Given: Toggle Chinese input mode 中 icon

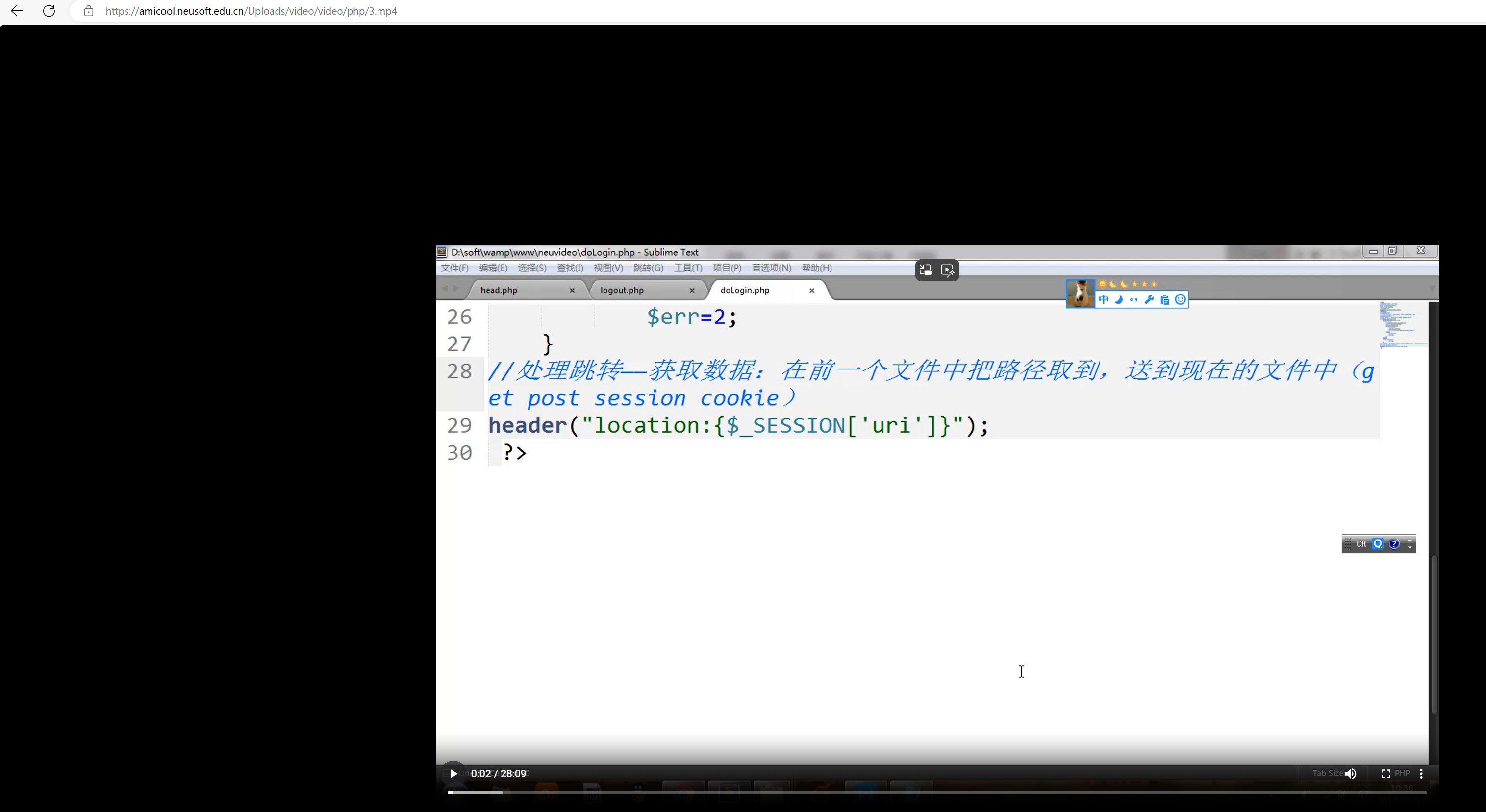Looking at the screenshot, I should click(x=1104, y=299).
